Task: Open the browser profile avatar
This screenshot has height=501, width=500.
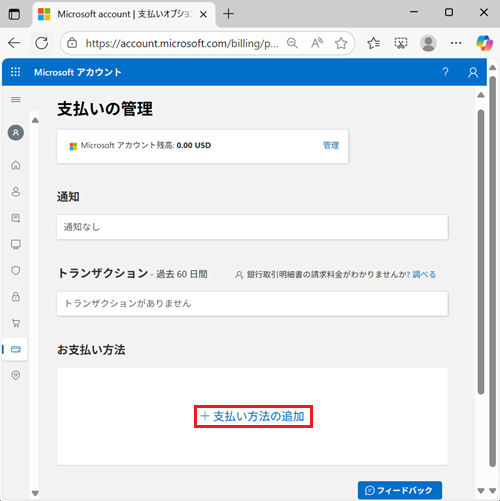Action: pos(428,43)
